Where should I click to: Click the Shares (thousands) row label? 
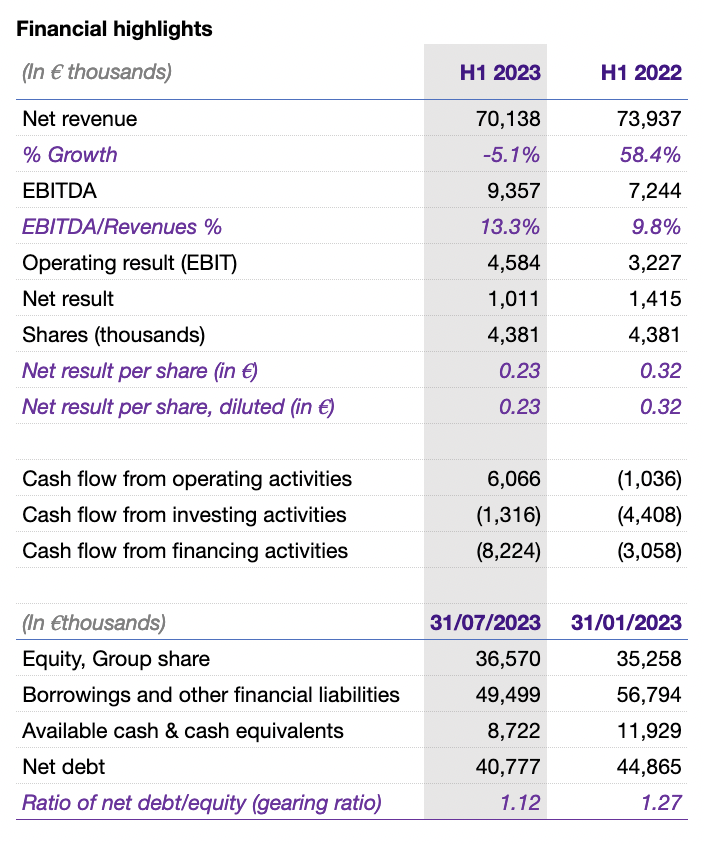tap(114, 335)
